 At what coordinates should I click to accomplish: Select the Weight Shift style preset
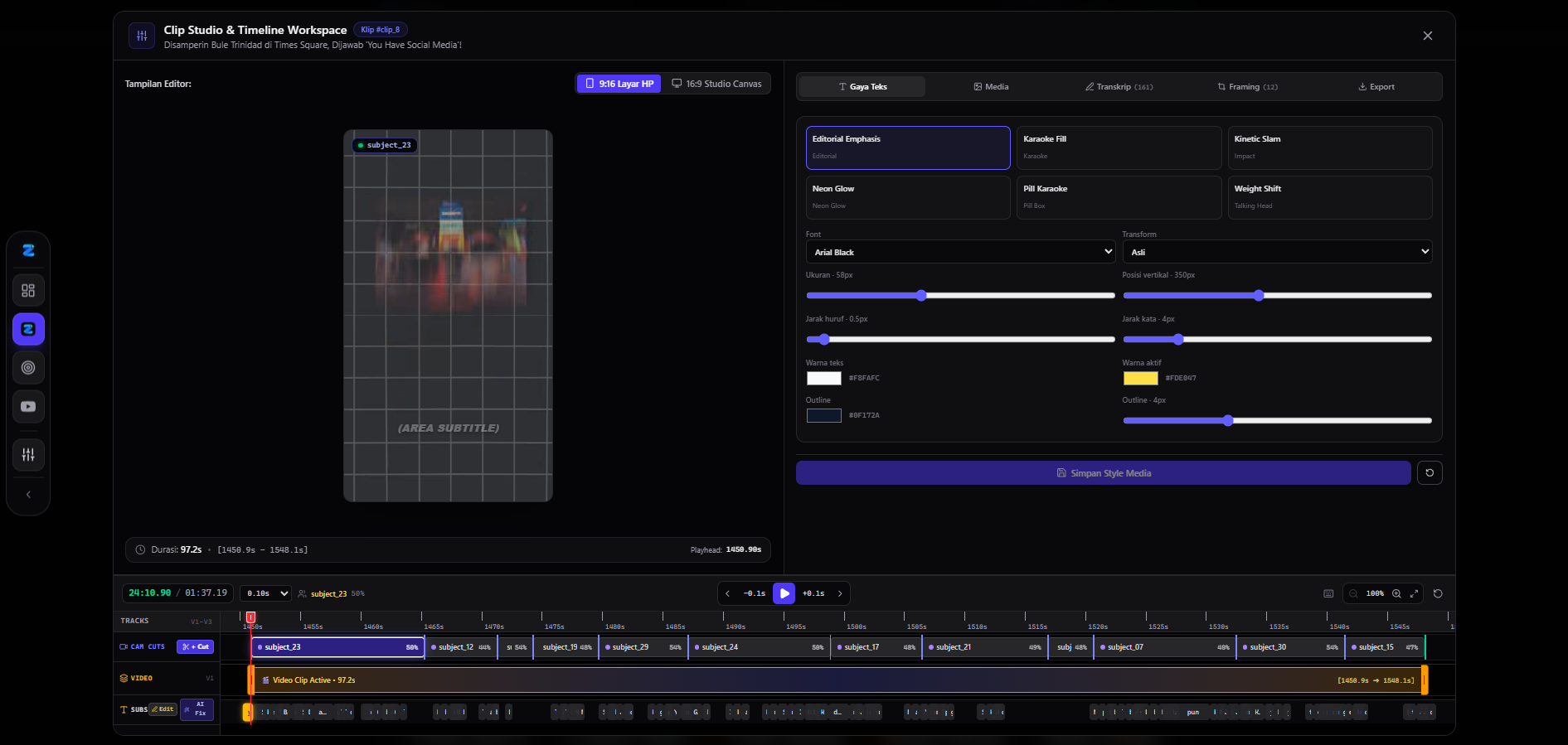(x=1330, y=197)
